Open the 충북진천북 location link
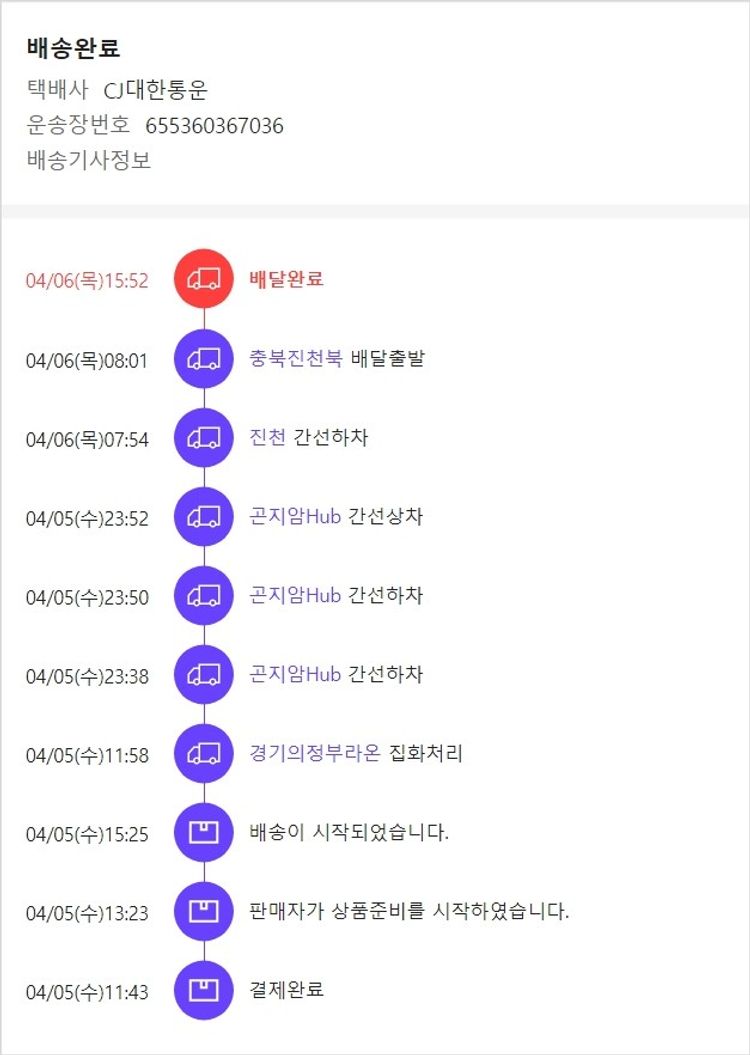The image size is (750, 1055). point(296,358)
